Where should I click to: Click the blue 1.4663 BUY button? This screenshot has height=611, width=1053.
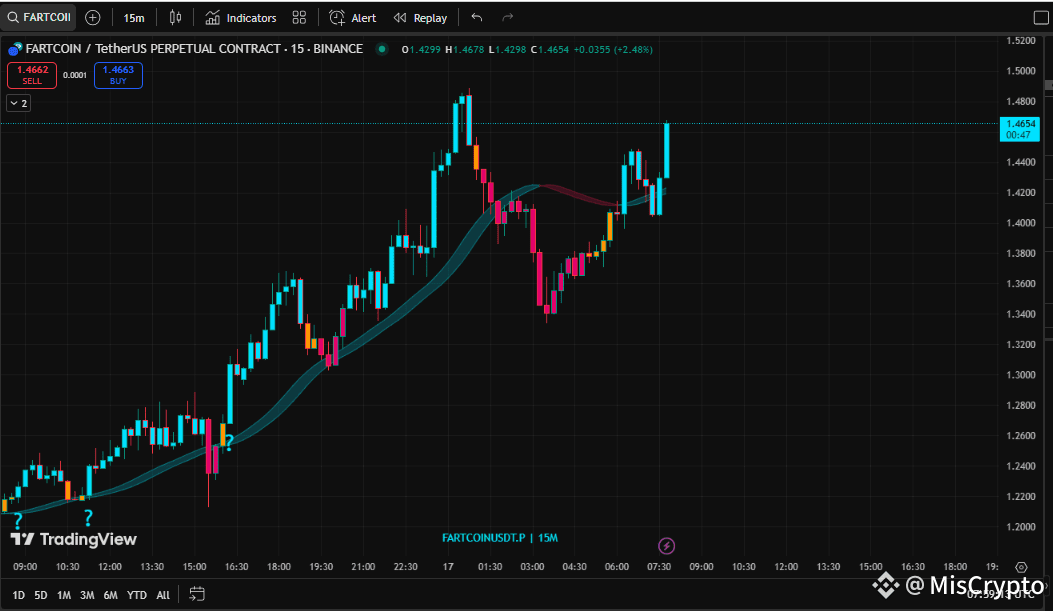(x=118, y=75)
